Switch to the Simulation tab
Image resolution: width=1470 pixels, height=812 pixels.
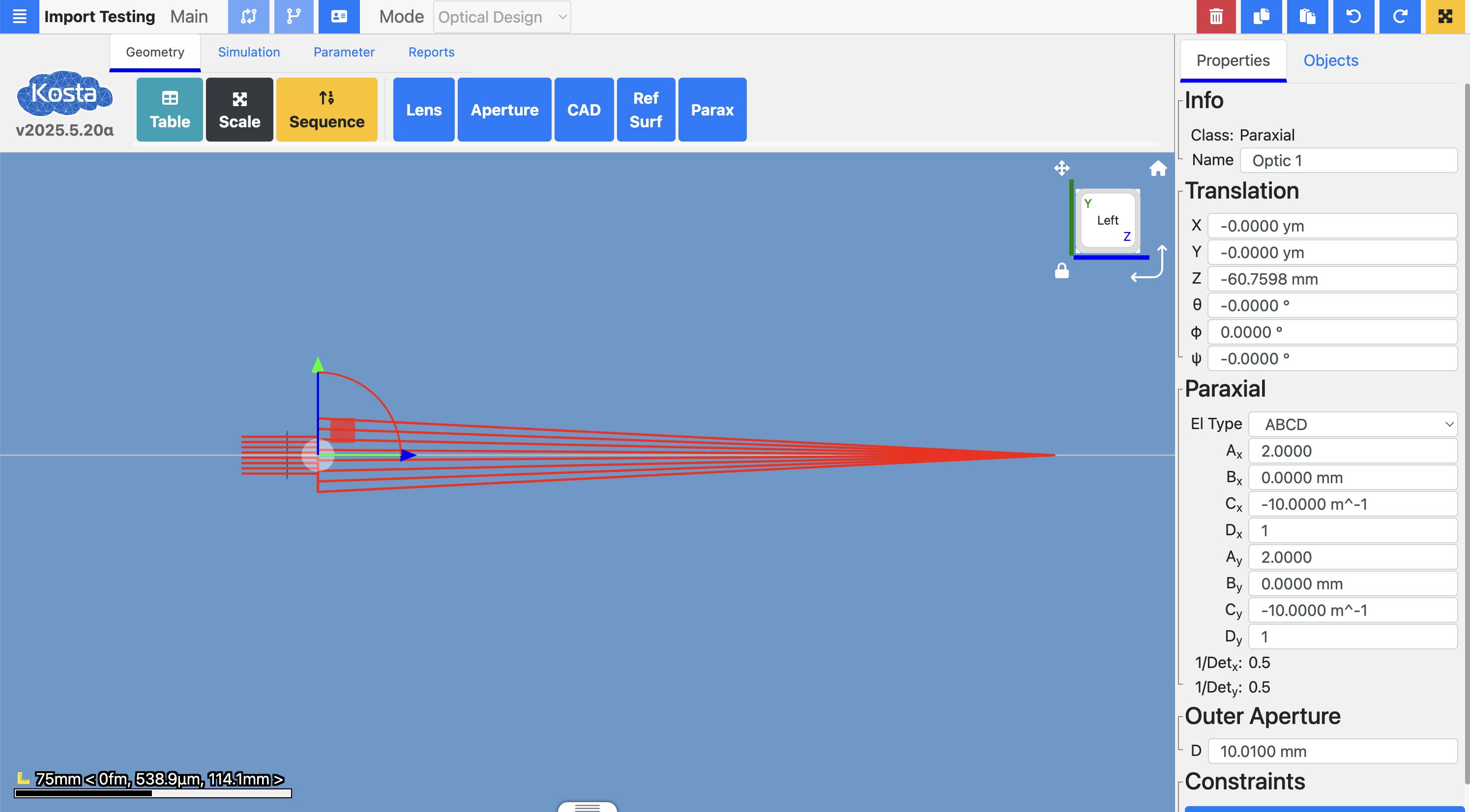pos(249,52)
